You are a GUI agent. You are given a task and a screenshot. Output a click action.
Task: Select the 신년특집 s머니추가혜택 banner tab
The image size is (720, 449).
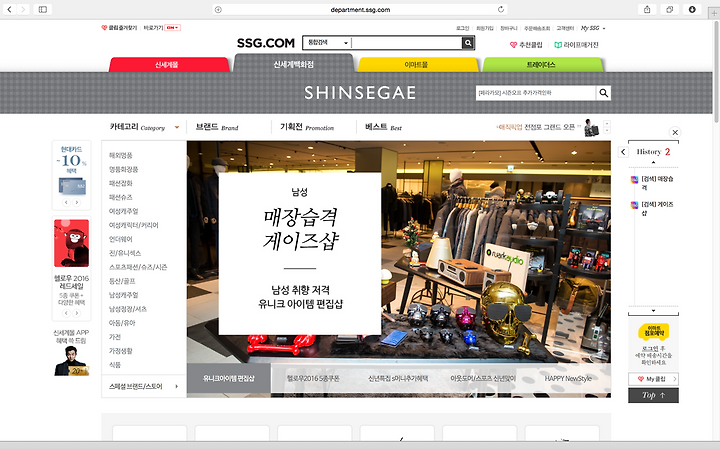[x=398, y=378]
